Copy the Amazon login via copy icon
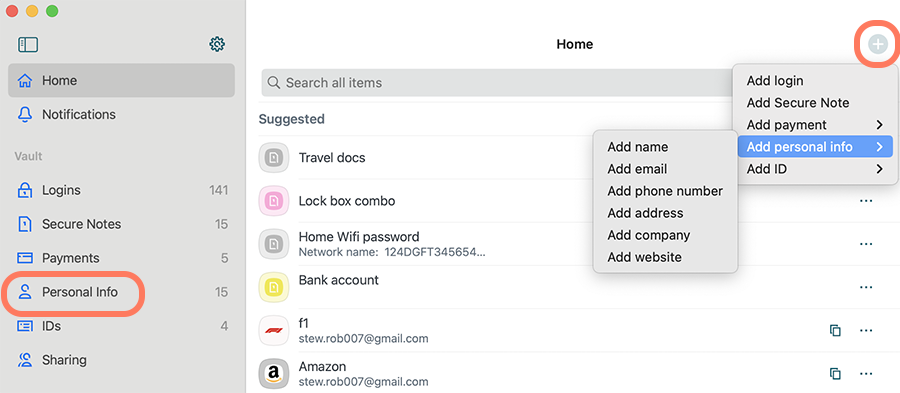 coord(835,373)
